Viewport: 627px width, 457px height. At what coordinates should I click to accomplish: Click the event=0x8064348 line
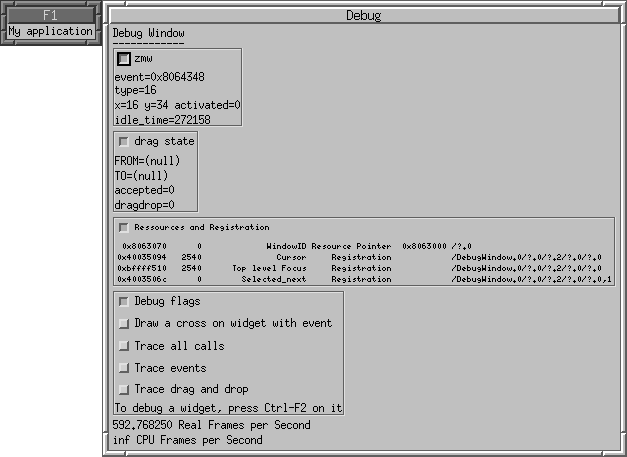(x=160, y=76)
